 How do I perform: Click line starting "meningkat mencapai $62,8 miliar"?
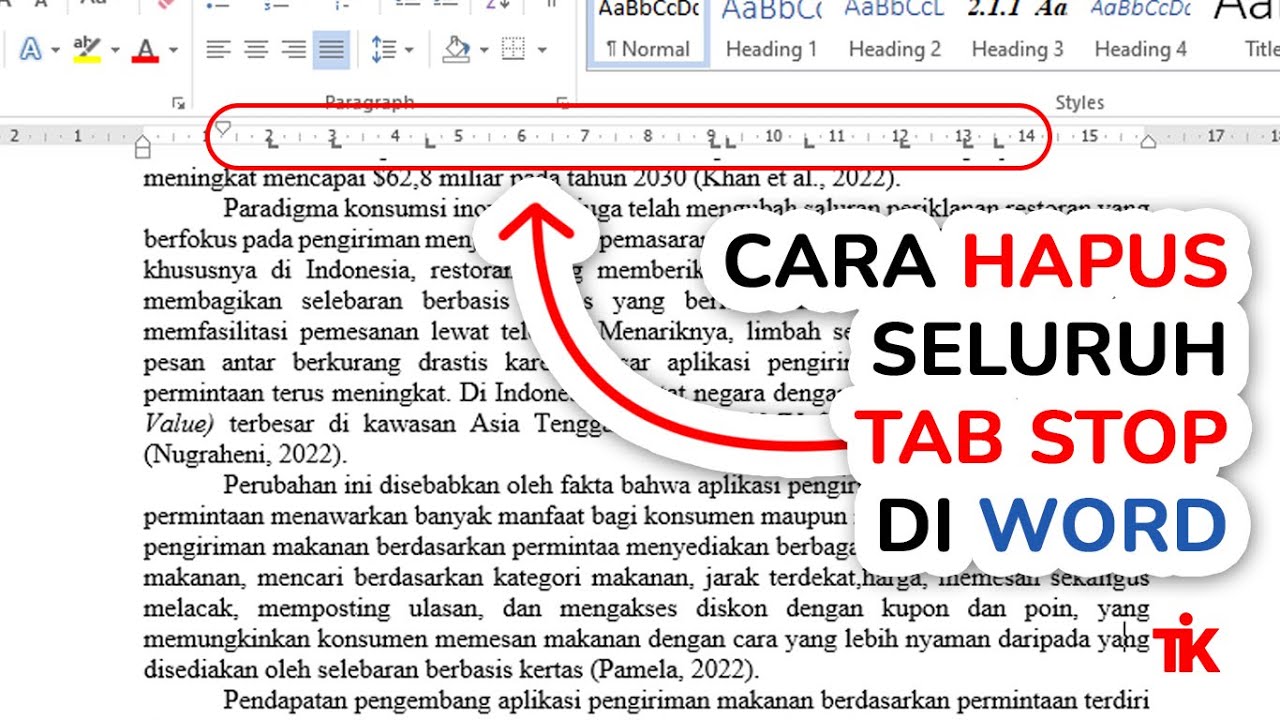522,180
